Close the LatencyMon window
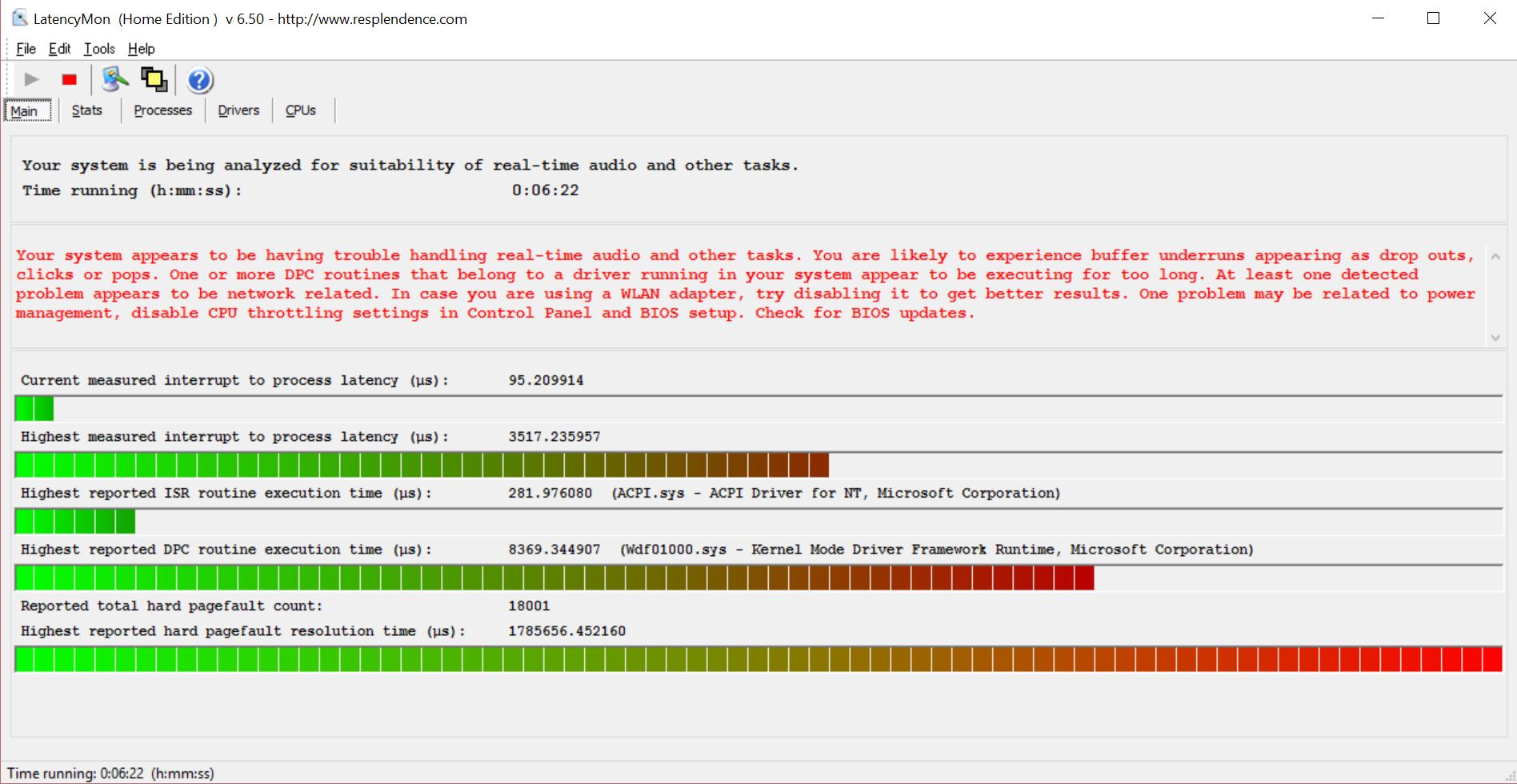1517x784 pixels. [1490, 18]
